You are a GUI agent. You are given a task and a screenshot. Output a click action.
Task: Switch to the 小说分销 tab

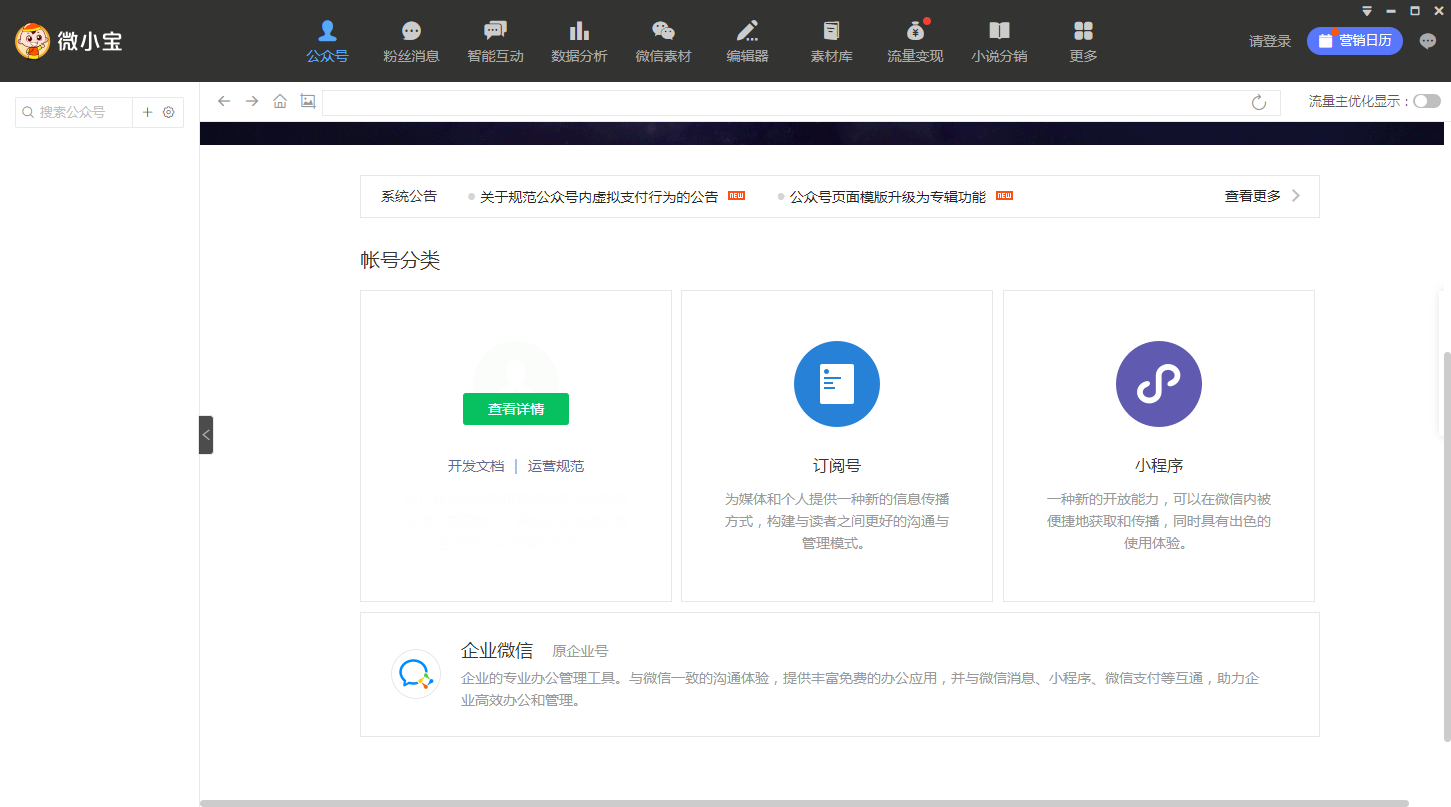pyautogui.click(x=999, y=42)
